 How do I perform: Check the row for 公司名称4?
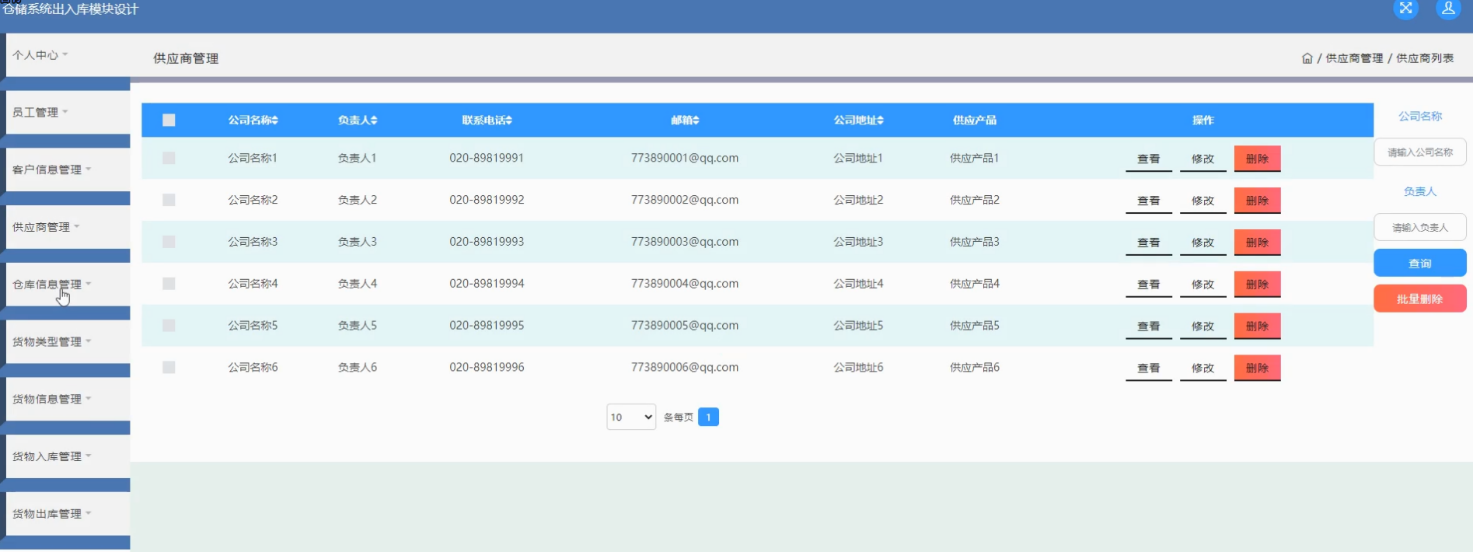[x=169, y=284]
